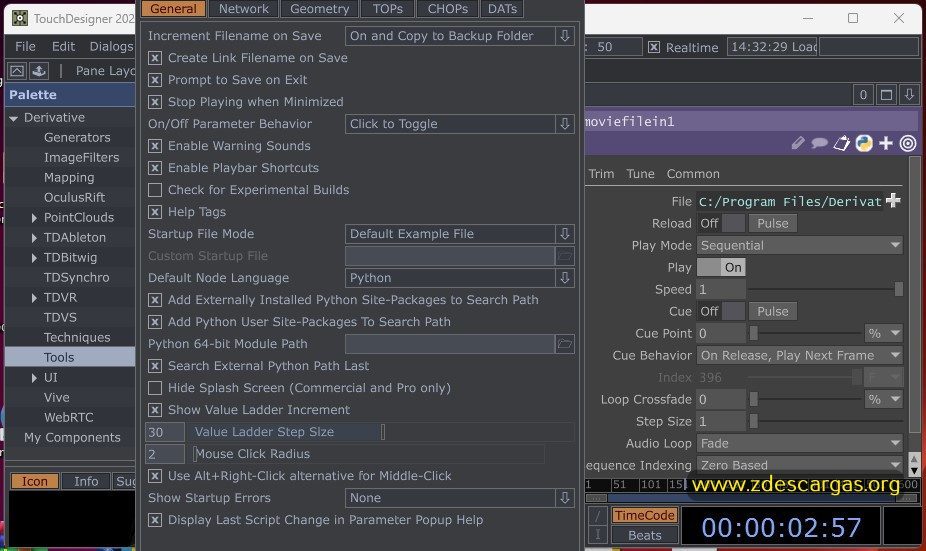
Task: Switch to the TOPs preferences tab
Action: coord(387,8)
